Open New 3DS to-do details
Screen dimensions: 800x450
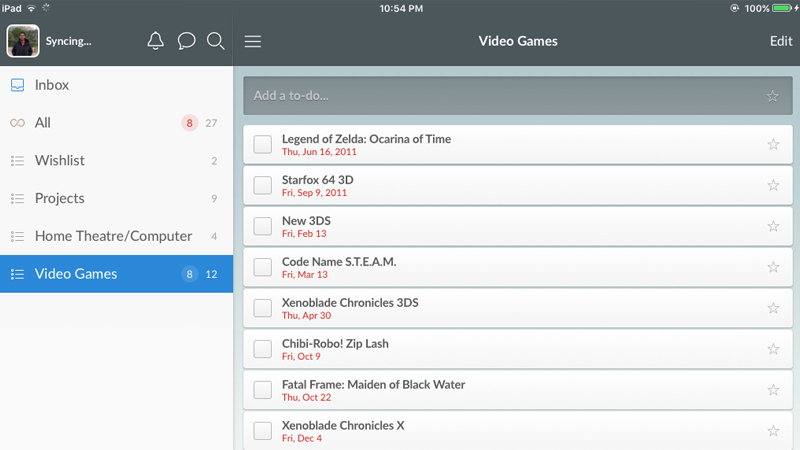tap(518, 226)
